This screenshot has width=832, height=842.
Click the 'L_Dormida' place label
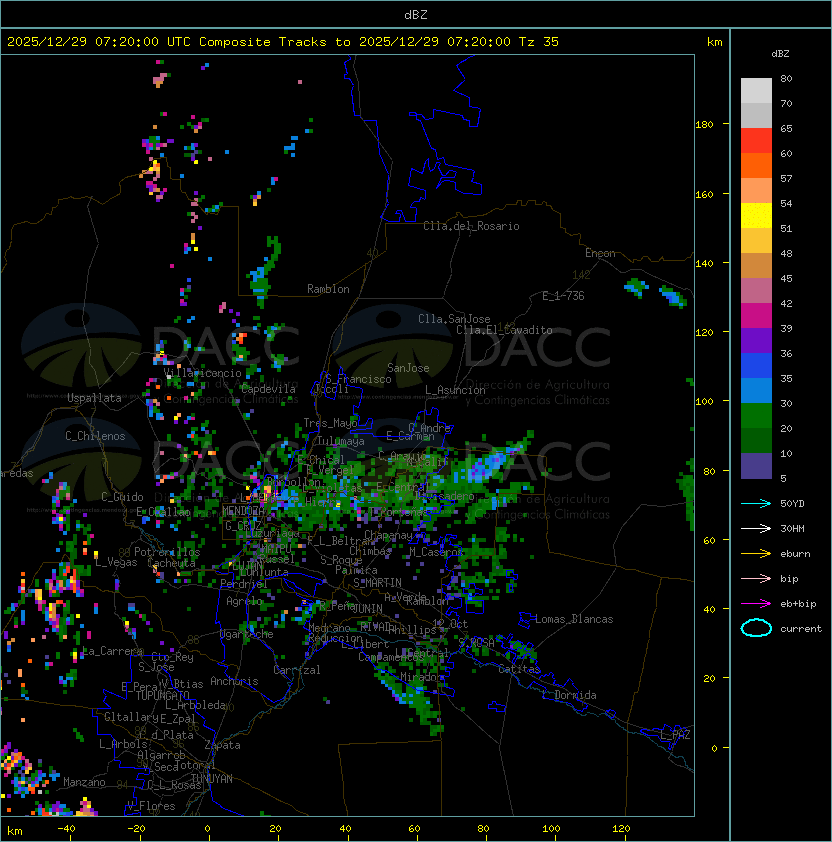[x=569, y=695]
